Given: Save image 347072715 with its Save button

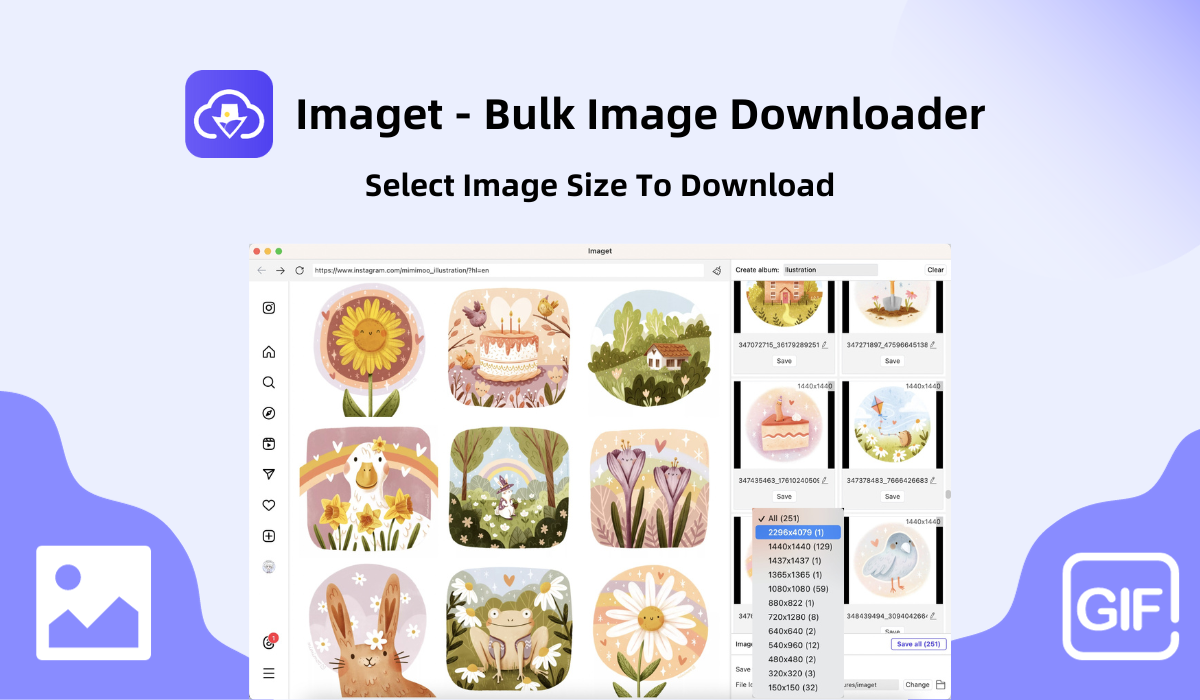Looking at the screenshot, I should tap(784, 361).
